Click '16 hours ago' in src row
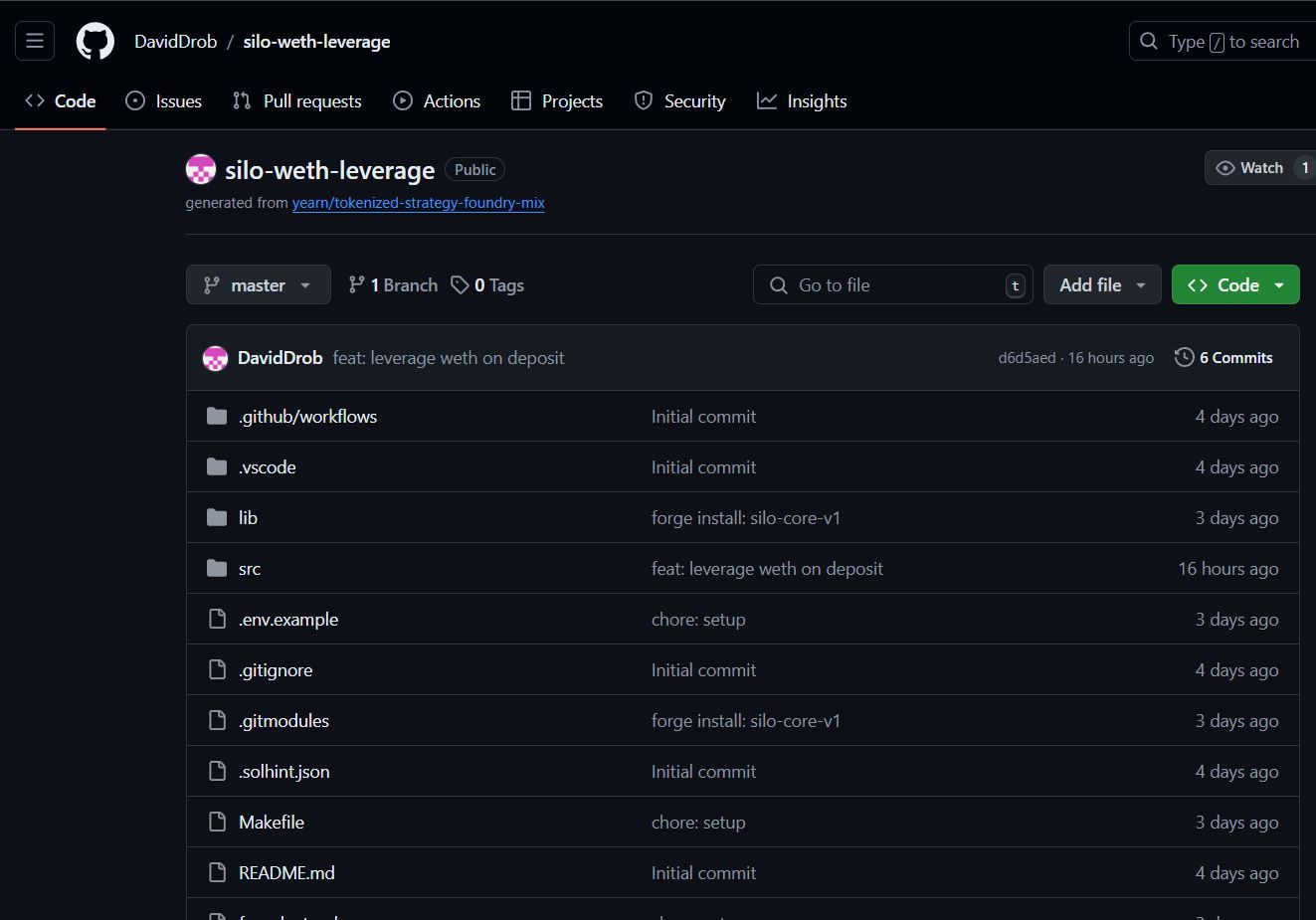This screenshot has width=1316, height=920. (1228, 568)
